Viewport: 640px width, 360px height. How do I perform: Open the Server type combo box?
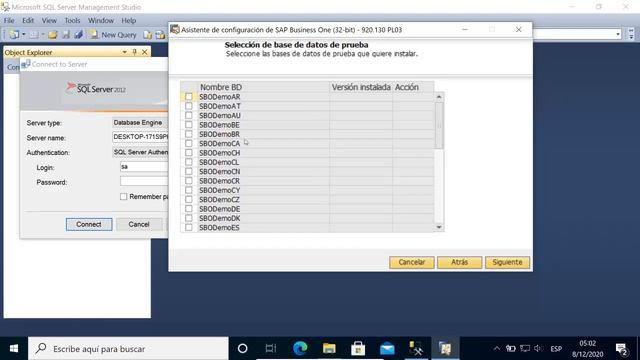(140, 122)
